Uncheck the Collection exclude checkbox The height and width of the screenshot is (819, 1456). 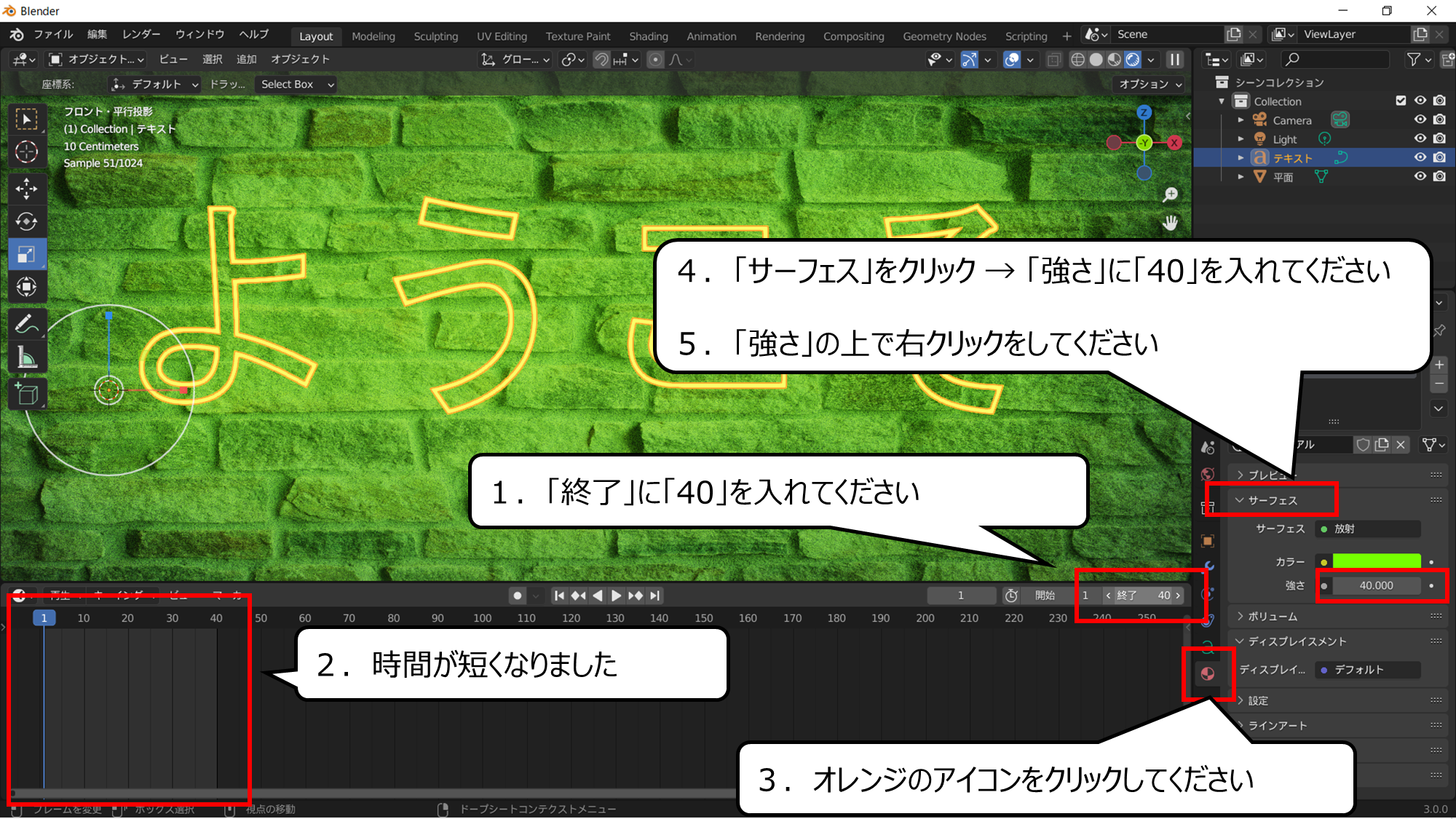tap(1401, 100)
